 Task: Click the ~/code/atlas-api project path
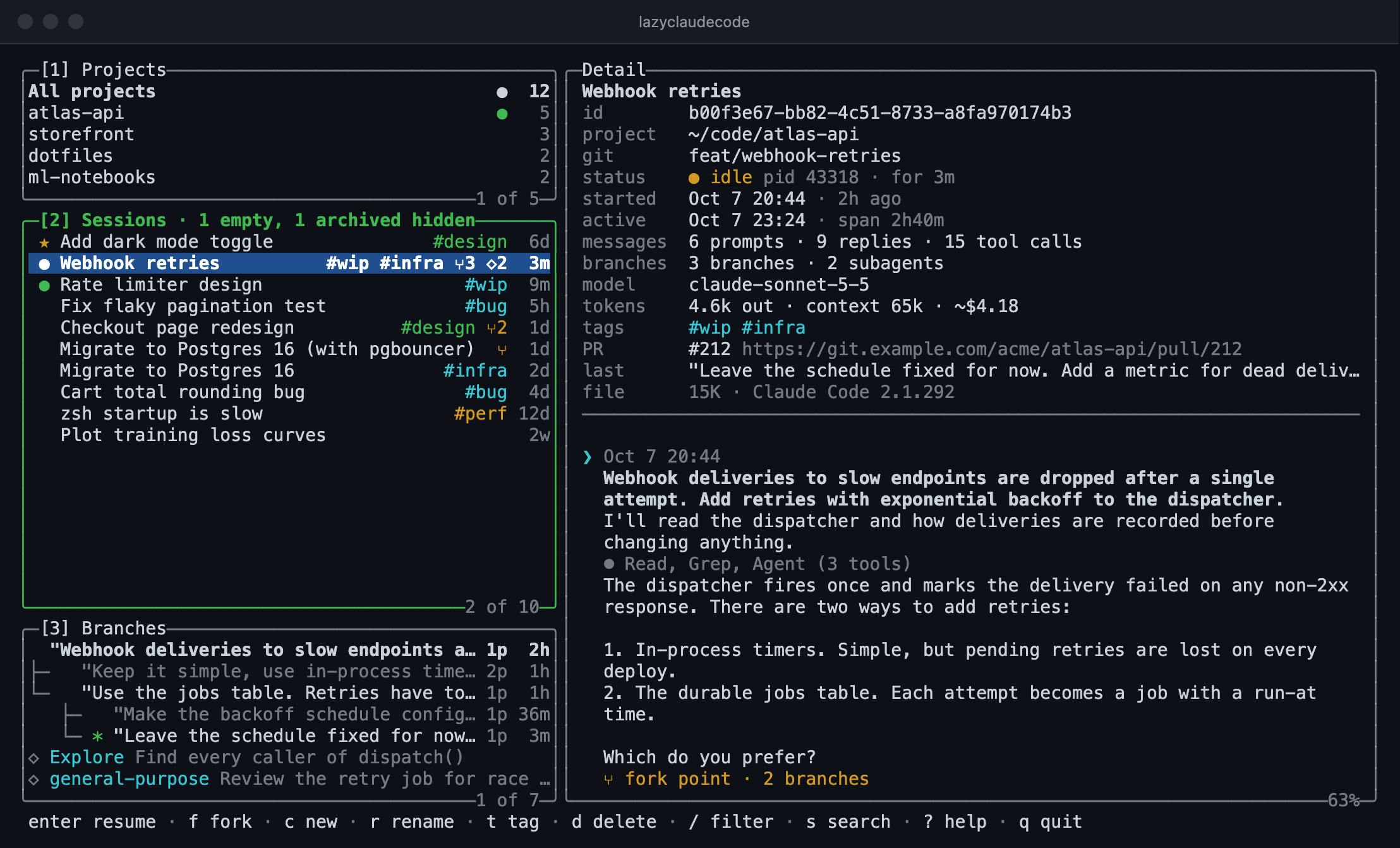(773, 135)
